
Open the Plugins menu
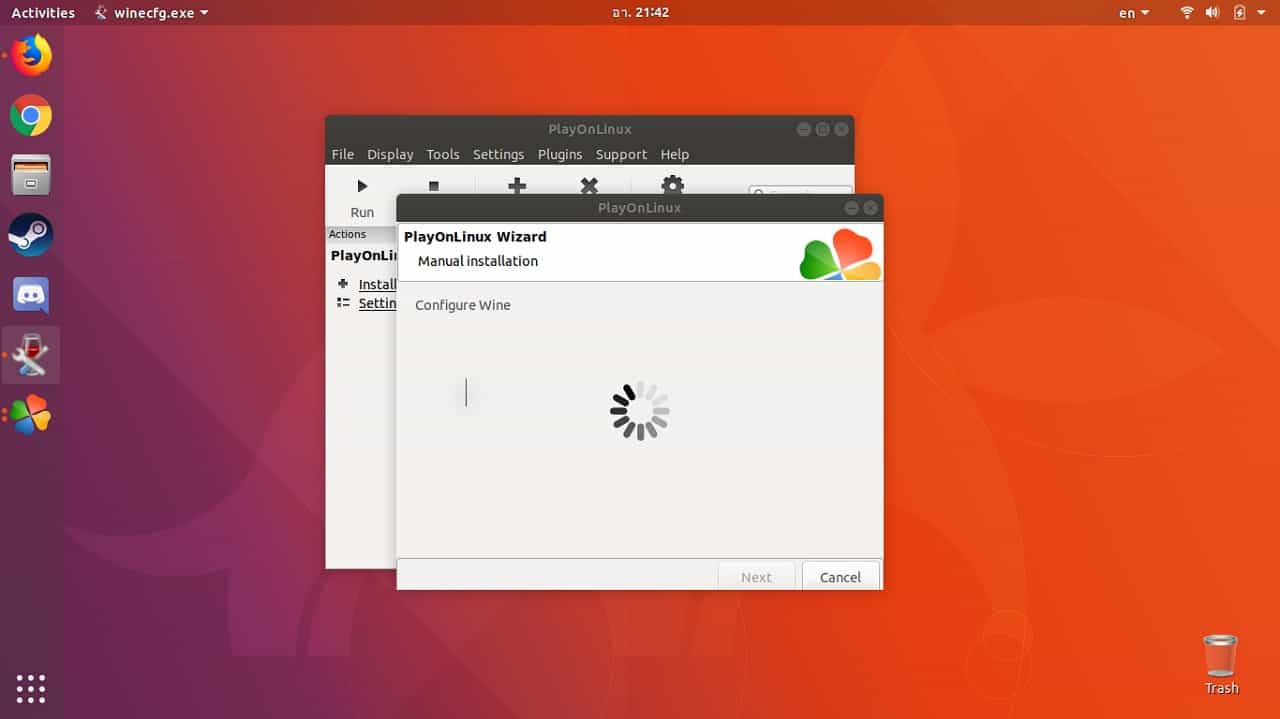click(x=560, y=154)
